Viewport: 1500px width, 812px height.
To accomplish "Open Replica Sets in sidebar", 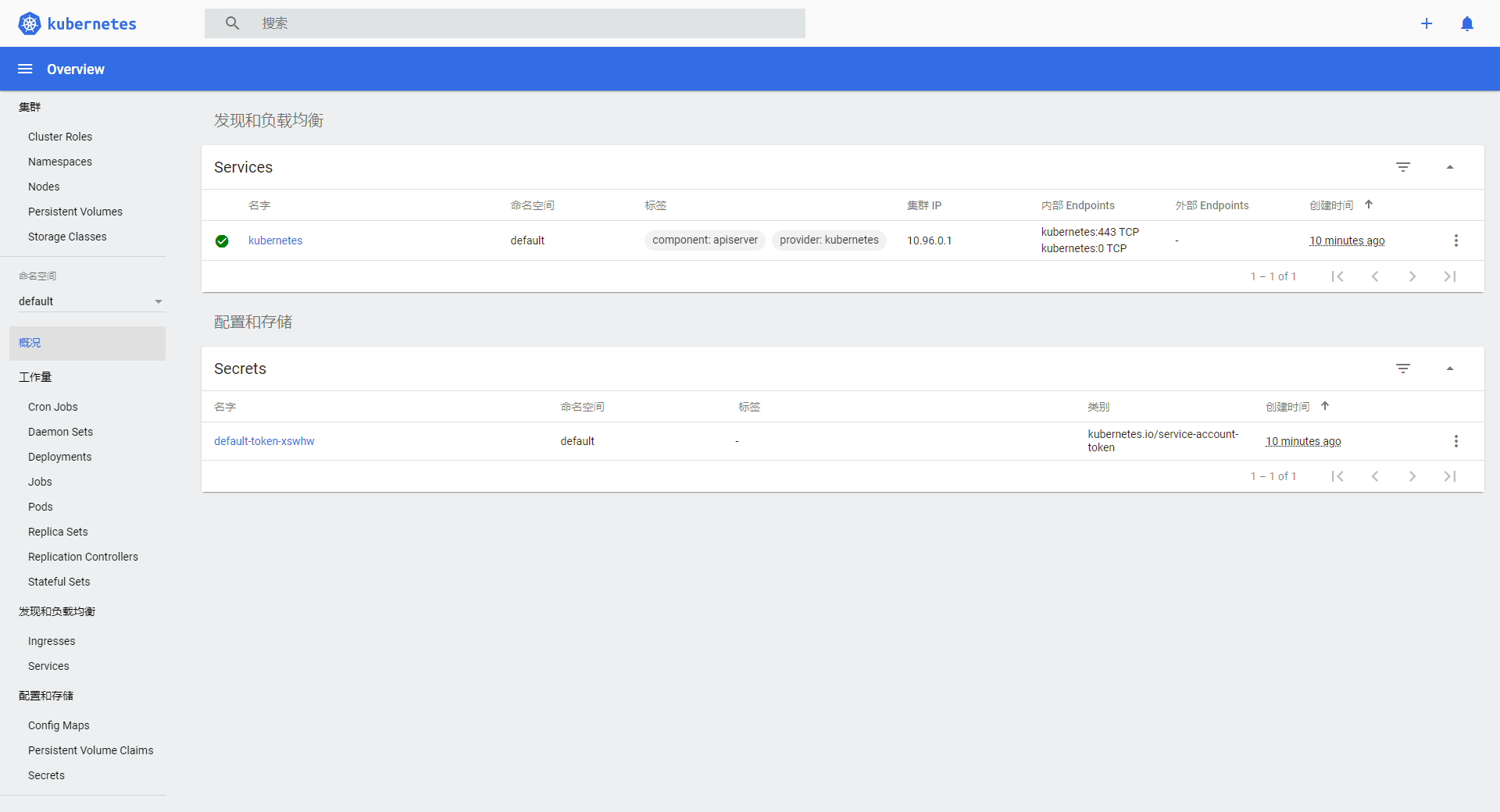I will click(58, 532).
